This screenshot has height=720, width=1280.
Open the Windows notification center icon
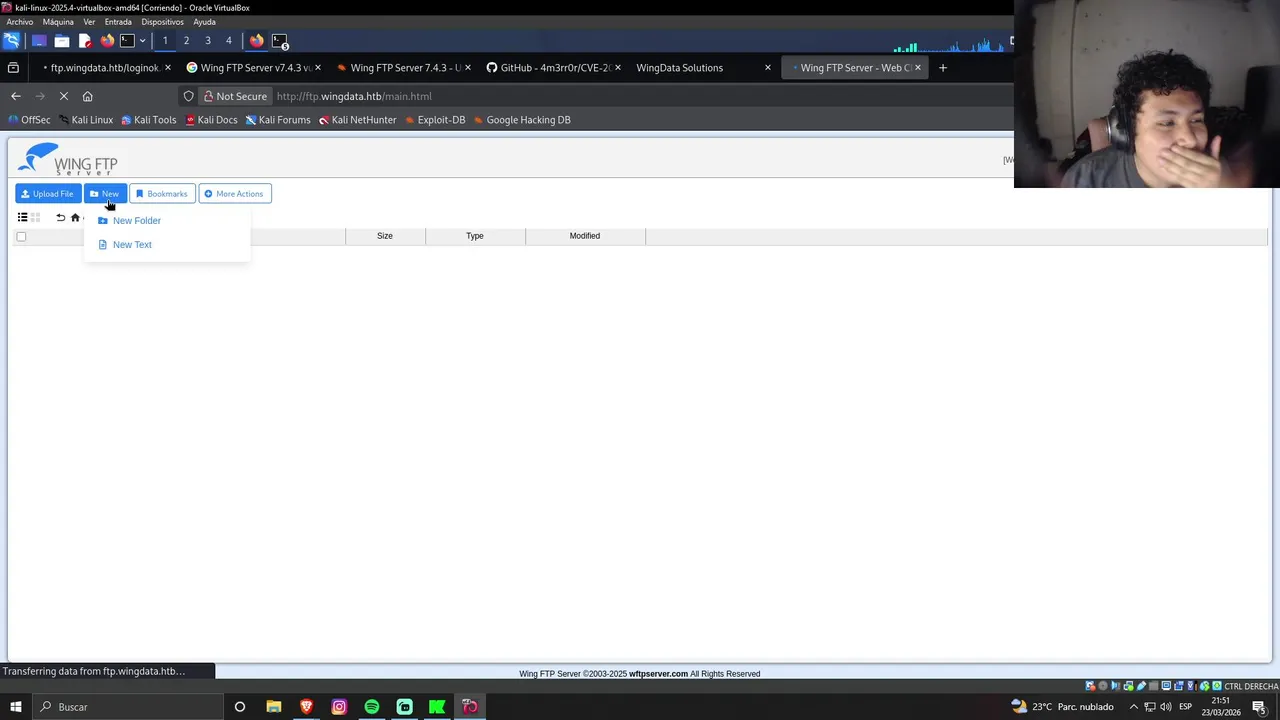pos(1260,707)
